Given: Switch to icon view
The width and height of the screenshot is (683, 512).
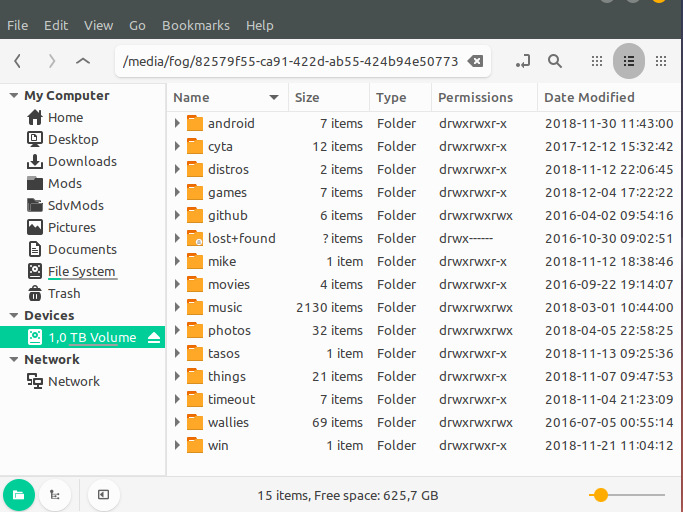Looking at the screenshot, I should point(597,61).
